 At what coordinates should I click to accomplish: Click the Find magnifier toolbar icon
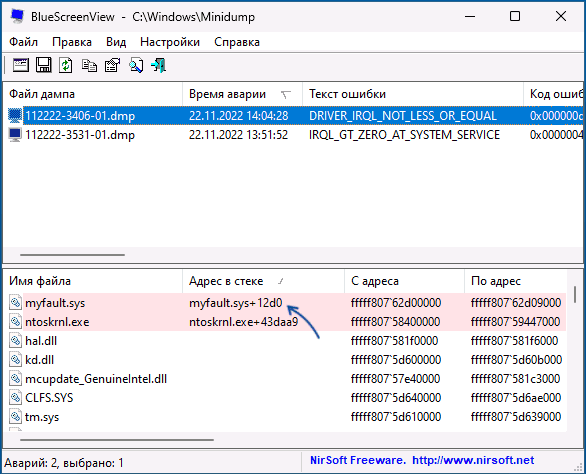[x=136, y=65]
